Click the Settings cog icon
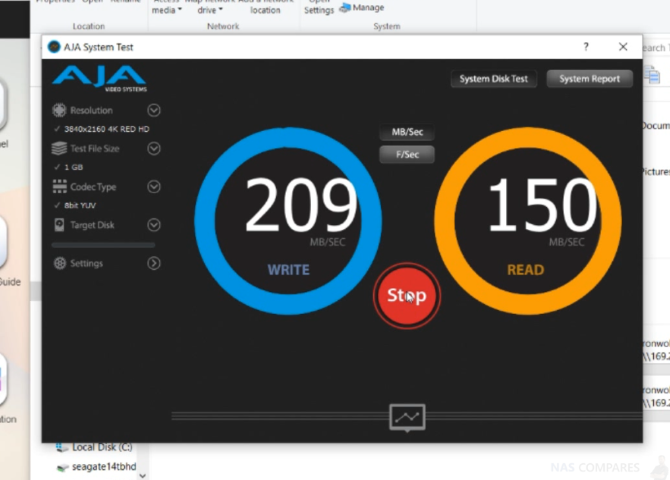670x480 pixels. (59, 263)
